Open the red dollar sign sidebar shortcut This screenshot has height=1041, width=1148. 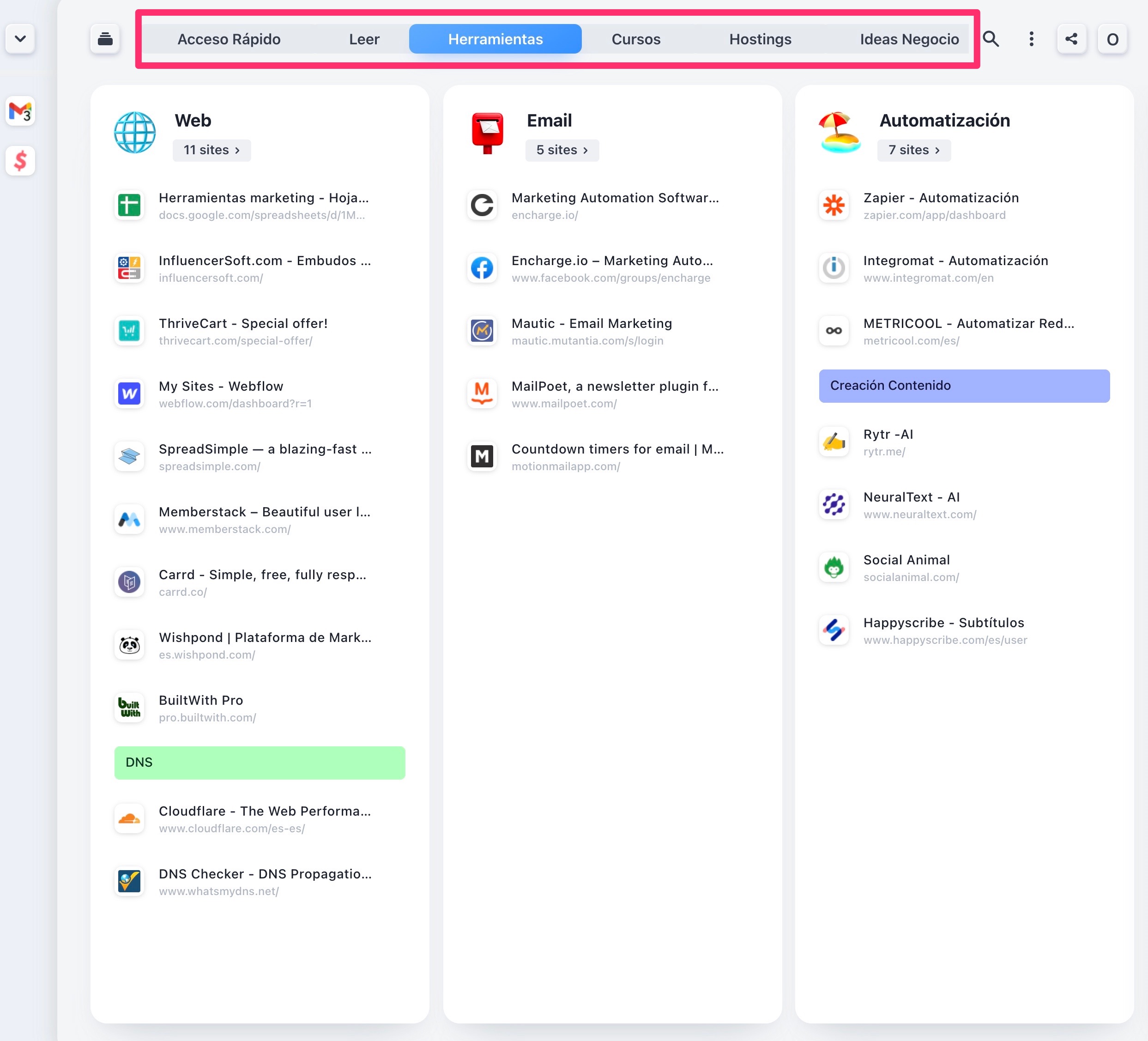tap(20, 161)
